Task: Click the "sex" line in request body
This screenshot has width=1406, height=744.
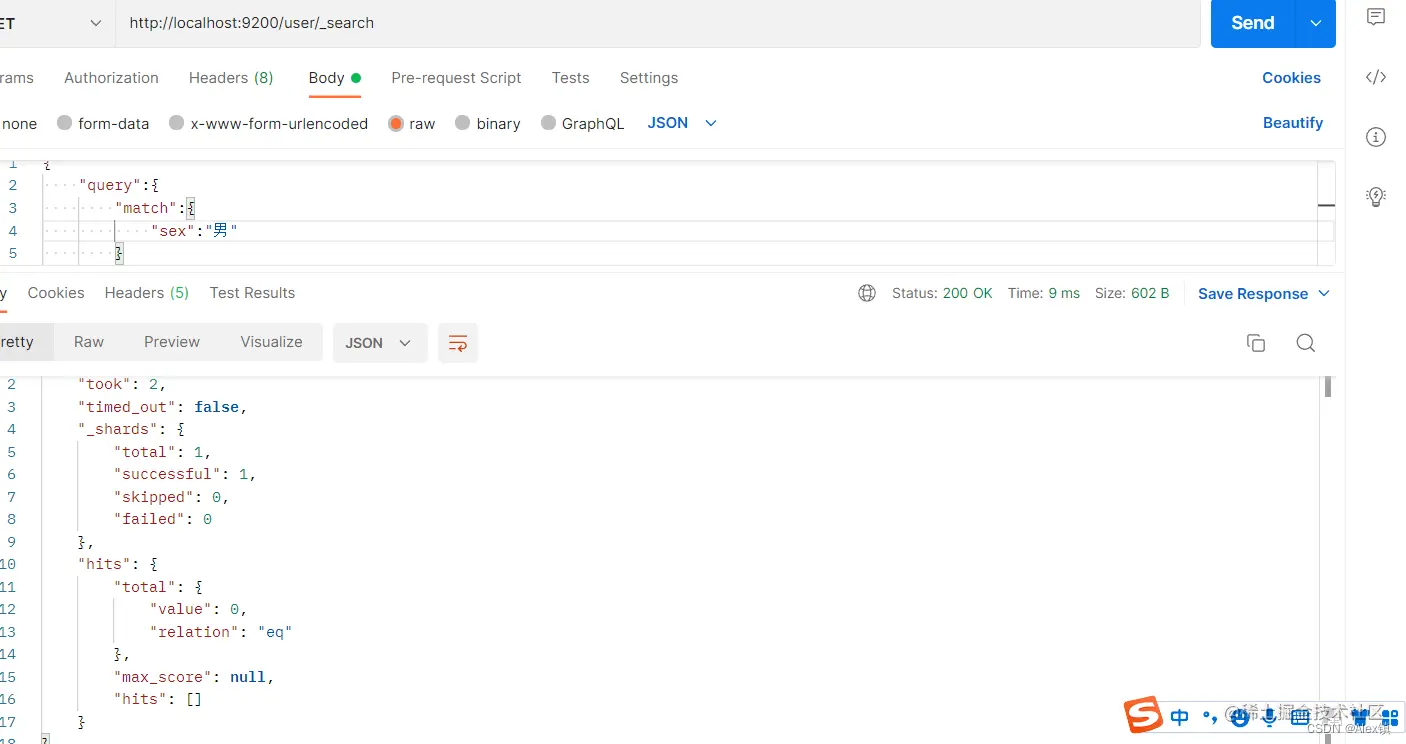Action: tap(194, 231)
